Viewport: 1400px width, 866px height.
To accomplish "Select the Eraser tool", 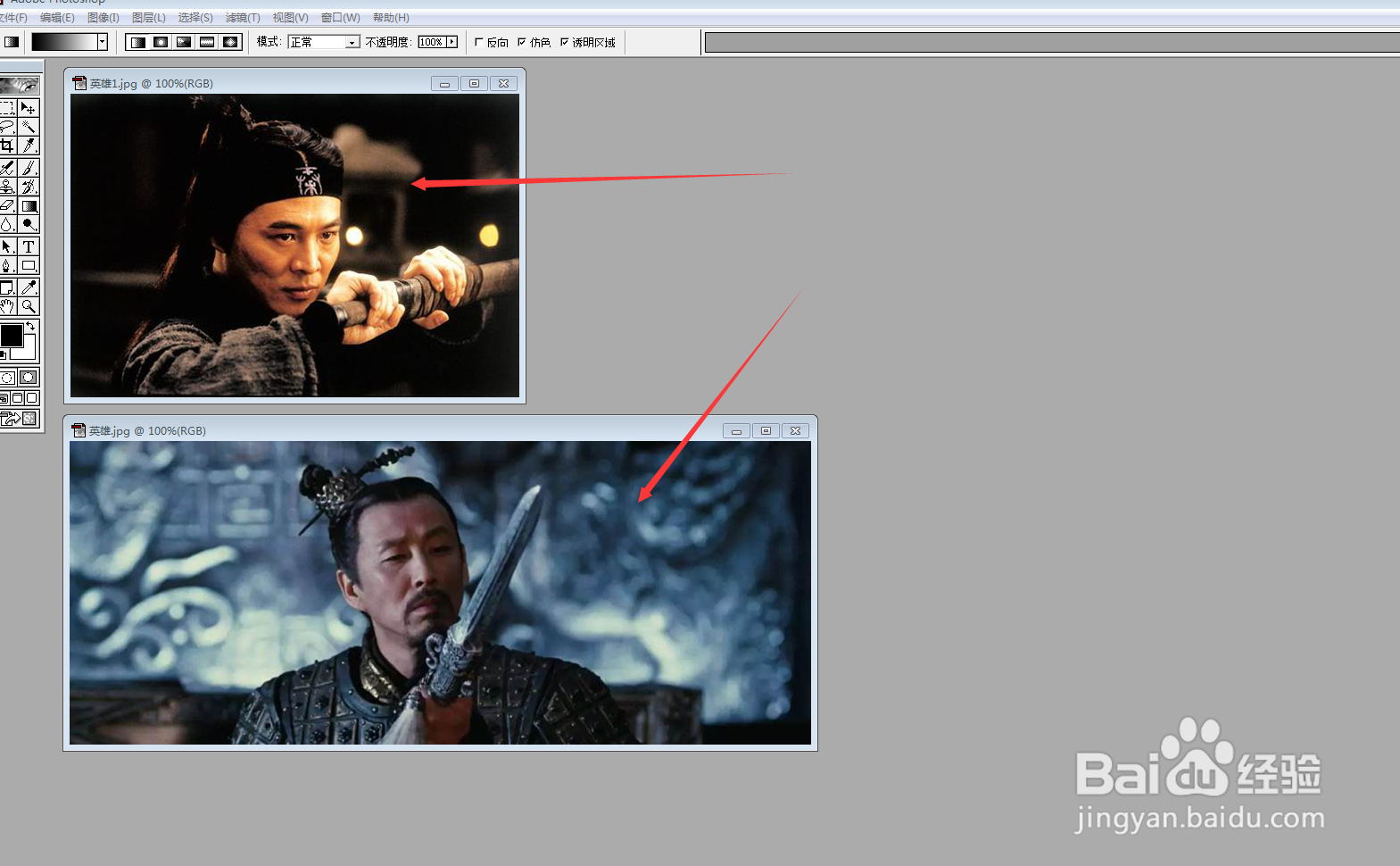I will point(7,205).
